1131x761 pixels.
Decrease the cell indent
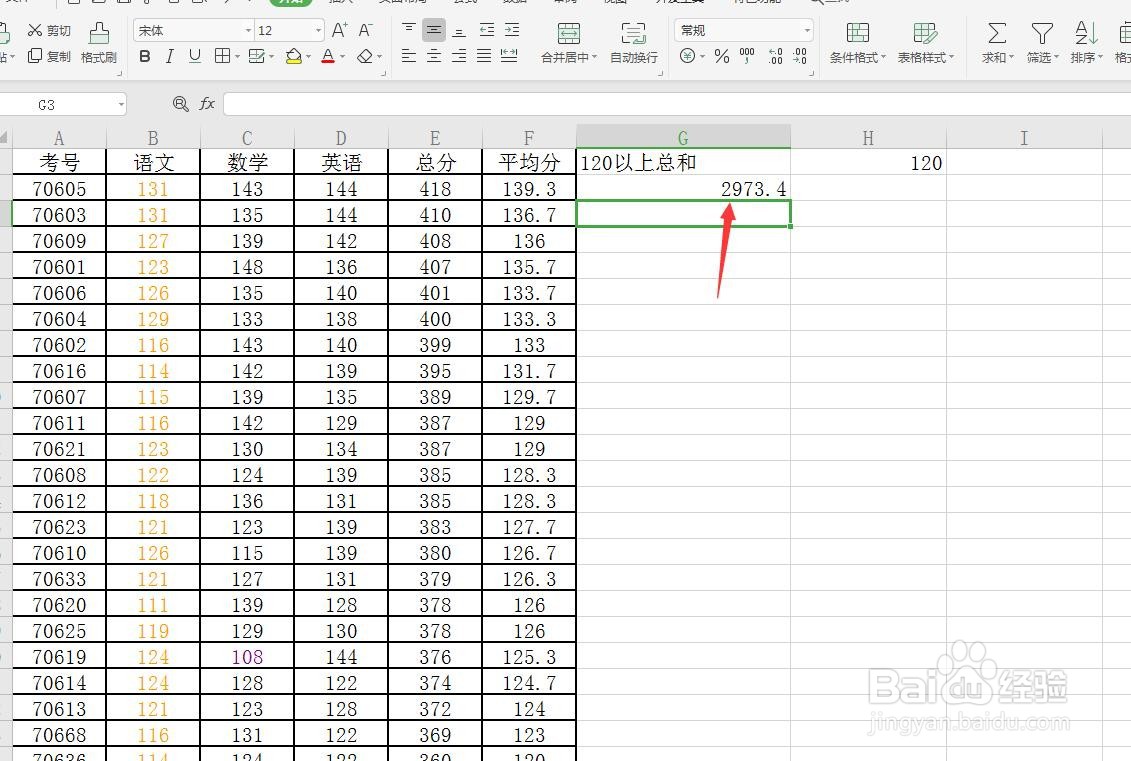click(x=487, y=30)
